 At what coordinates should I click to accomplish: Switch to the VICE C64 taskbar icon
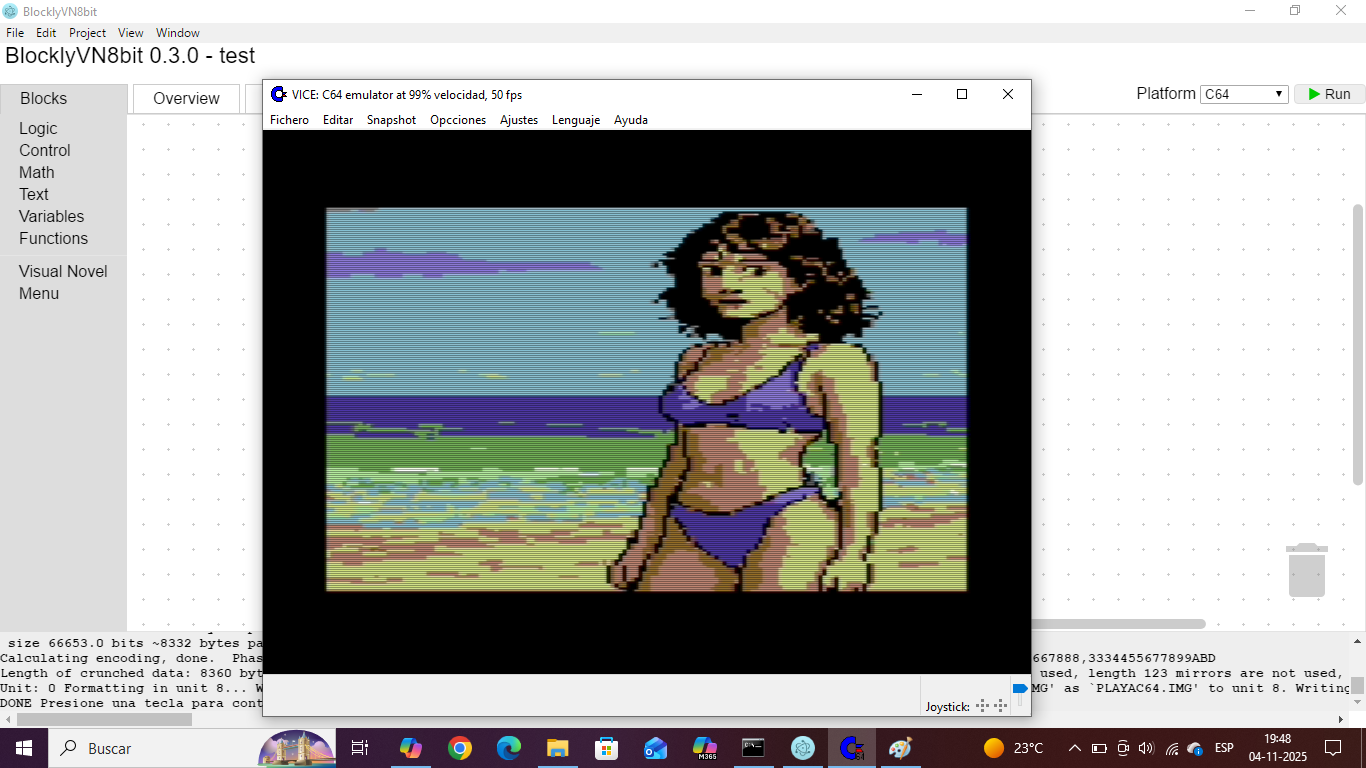pyautogui.click(x=852, y=748)
